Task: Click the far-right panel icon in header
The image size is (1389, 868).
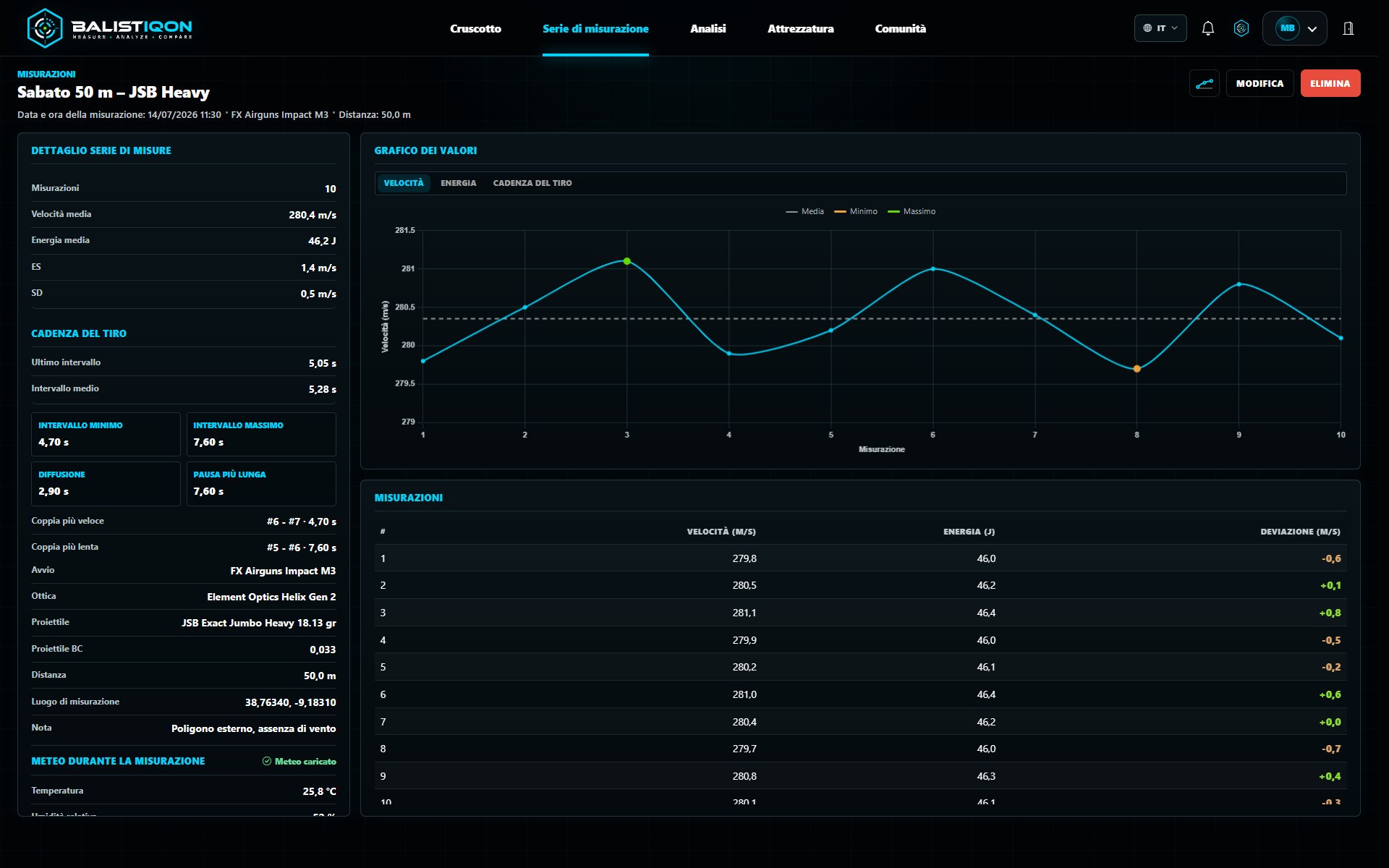Action: coord(1348,28)
